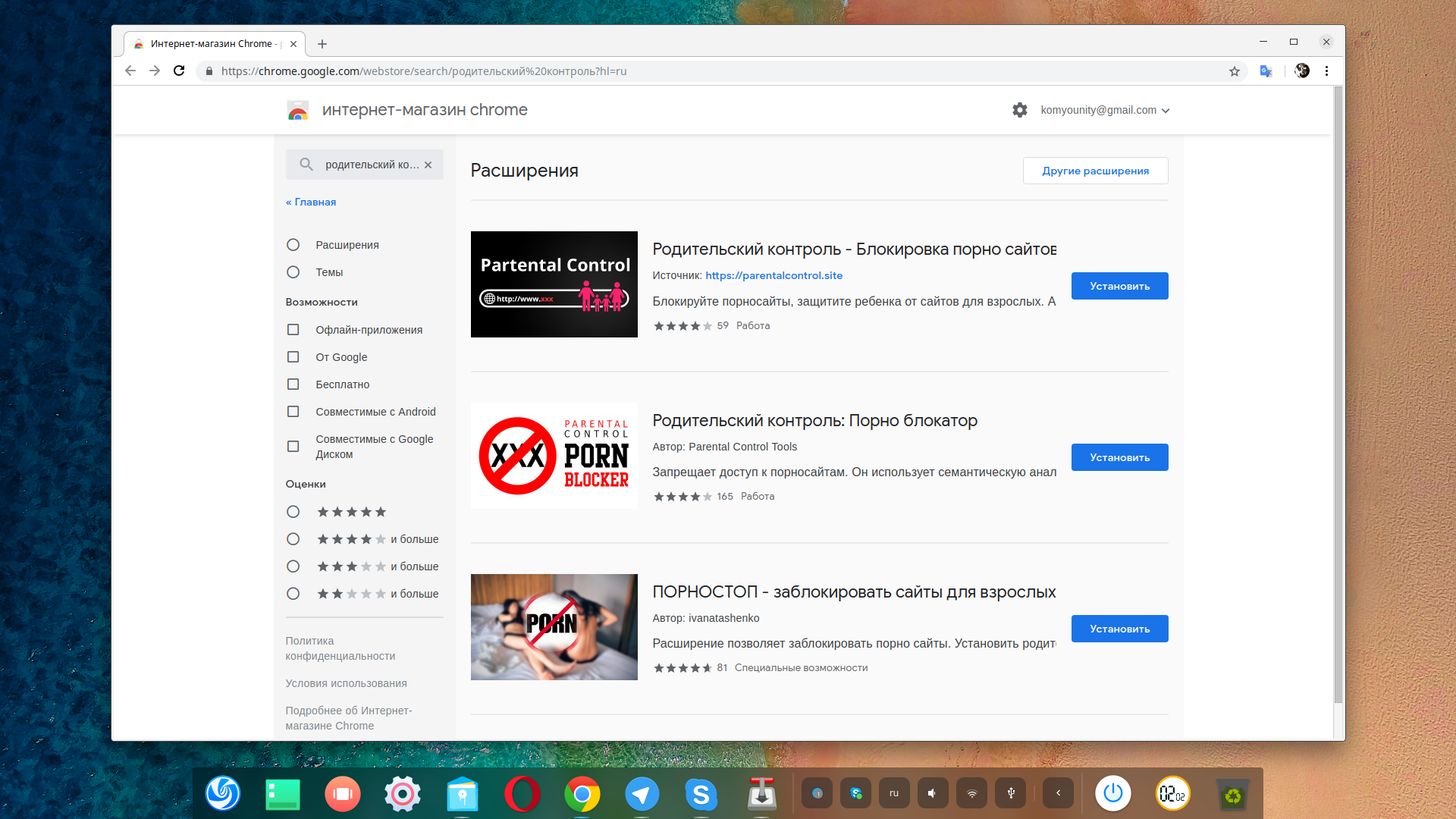
Task: Open Подробнее об Интернет-магазине Chrome link
Action: [x=349, y=718]
